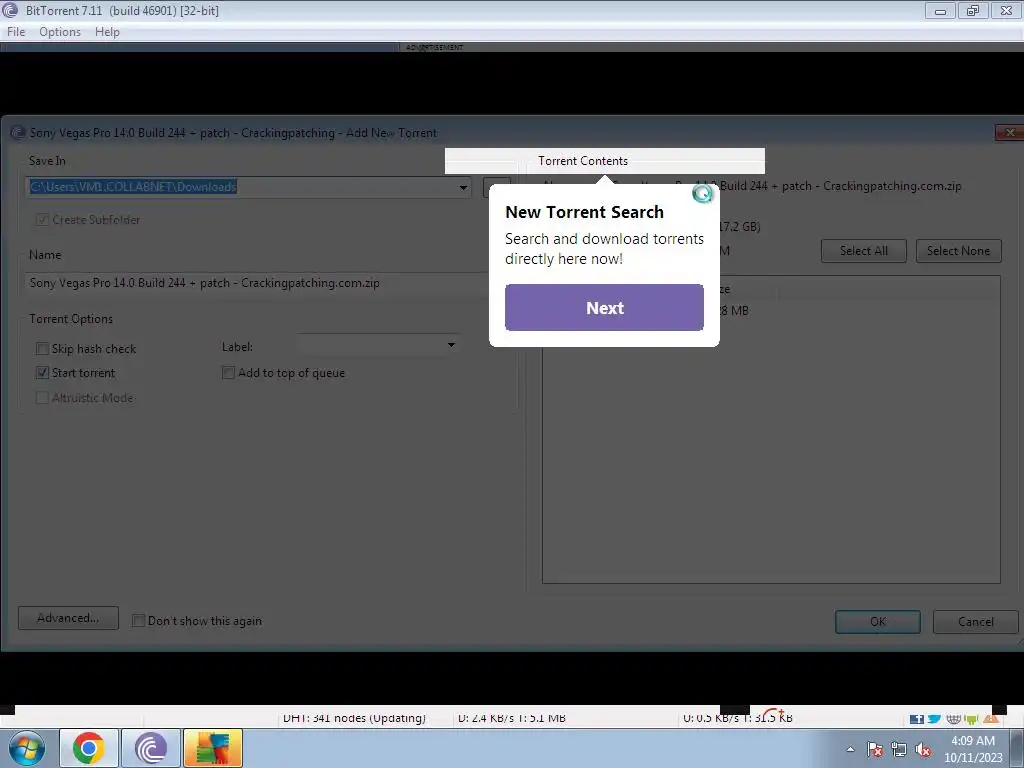
Task: Open the Options menu
Action: coord(60,32)
